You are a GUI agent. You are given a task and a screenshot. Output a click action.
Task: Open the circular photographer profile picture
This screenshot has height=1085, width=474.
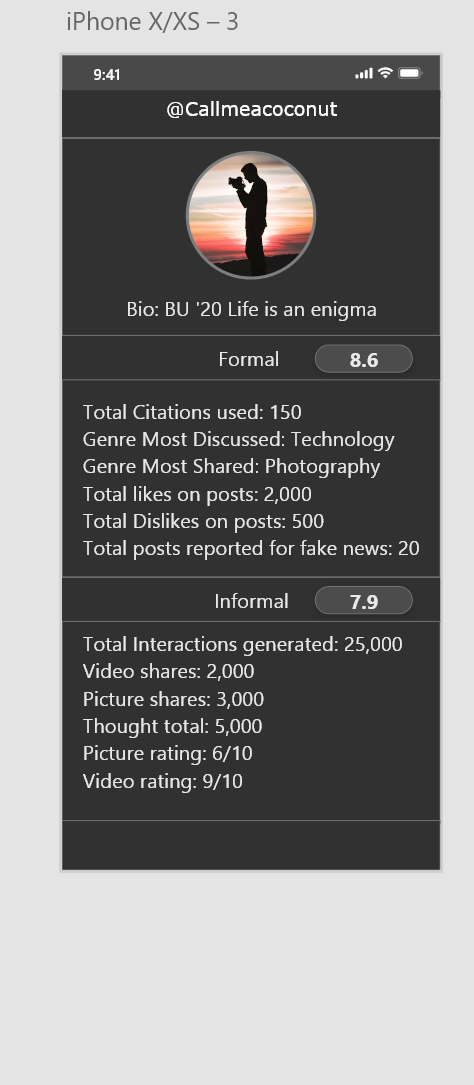point(251,215)
